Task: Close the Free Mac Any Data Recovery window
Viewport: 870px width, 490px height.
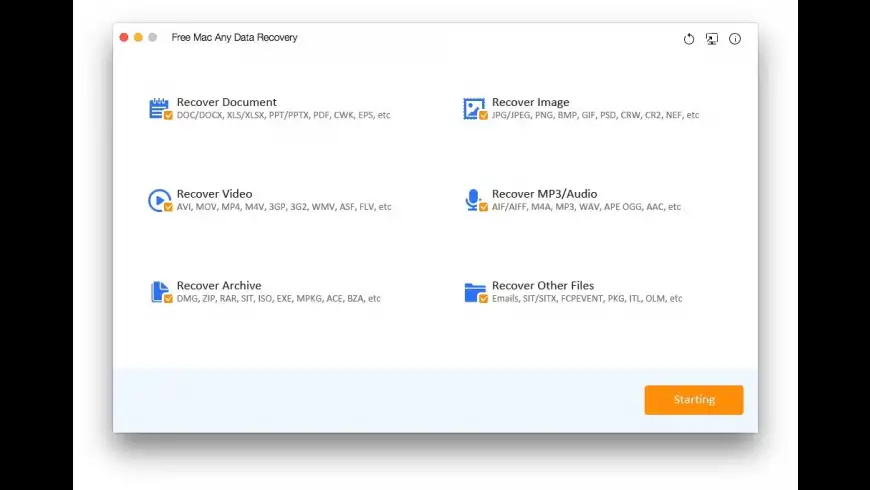Action: [x=124, y=38]
